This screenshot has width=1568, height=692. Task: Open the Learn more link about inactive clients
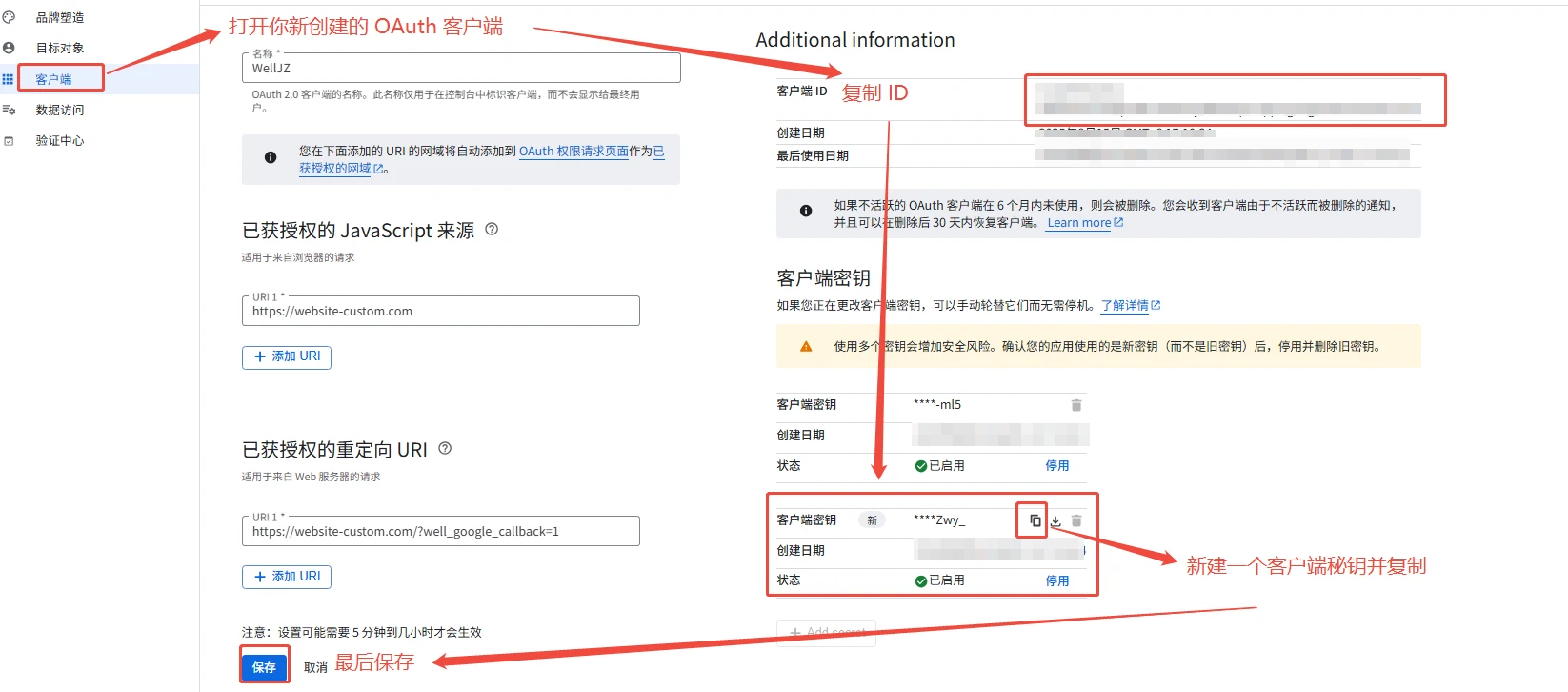[x=1079, y=223]
